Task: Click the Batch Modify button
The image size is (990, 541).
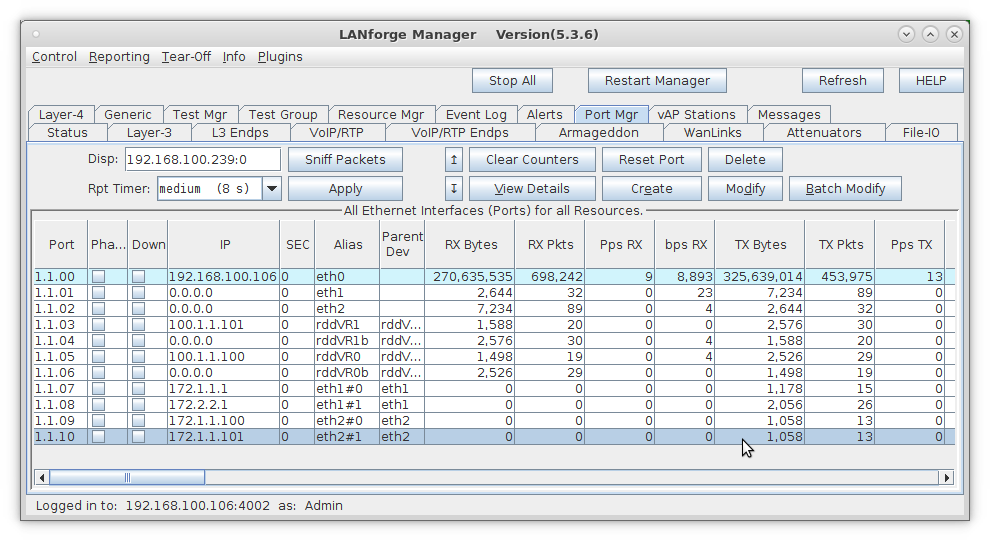Action: point(845,188)
